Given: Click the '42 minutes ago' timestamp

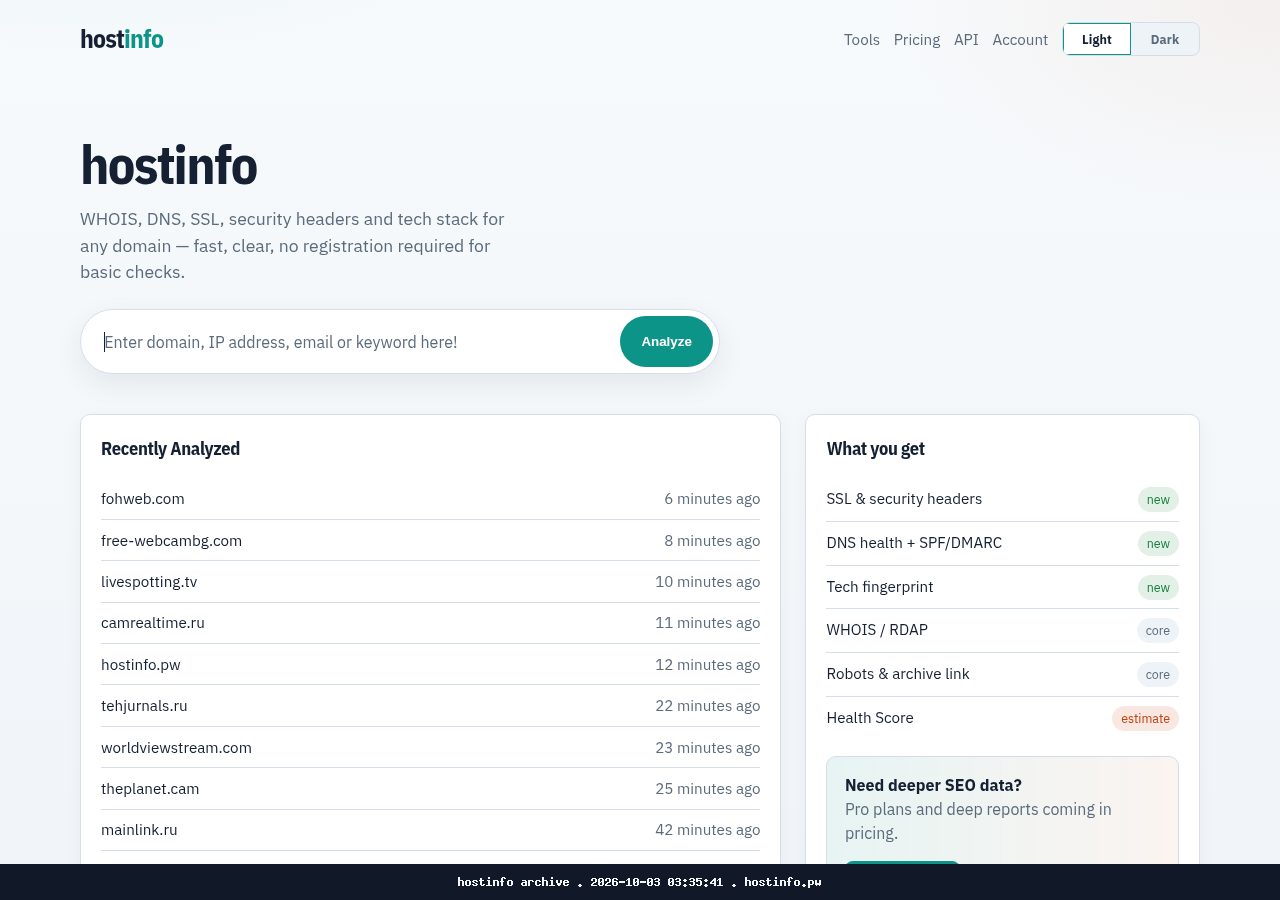Looking at the screenshot, I should 708,830.
